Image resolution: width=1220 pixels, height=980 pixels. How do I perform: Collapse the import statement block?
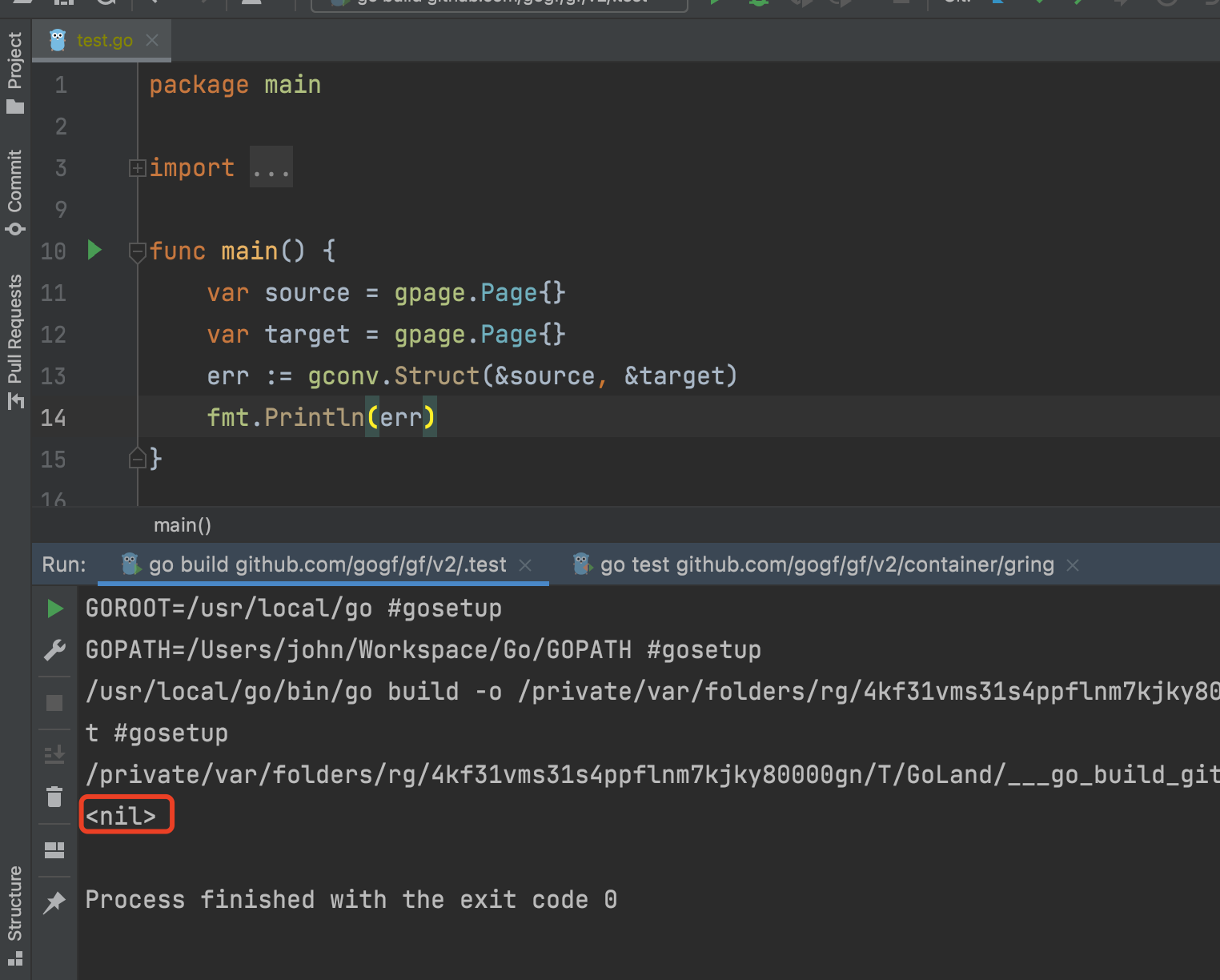(137, 167)
